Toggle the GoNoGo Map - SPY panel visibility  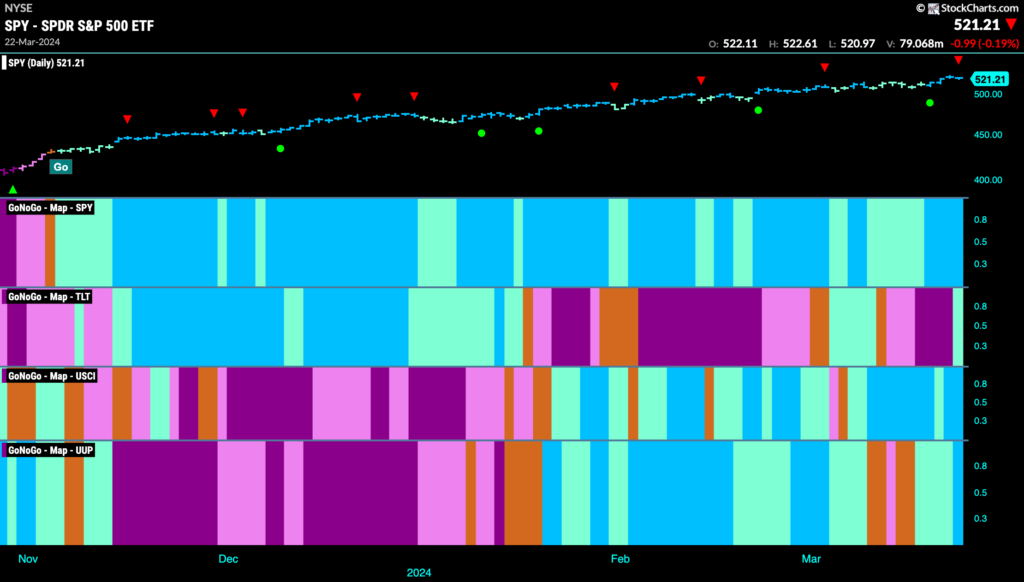click(x=49, y=208)
